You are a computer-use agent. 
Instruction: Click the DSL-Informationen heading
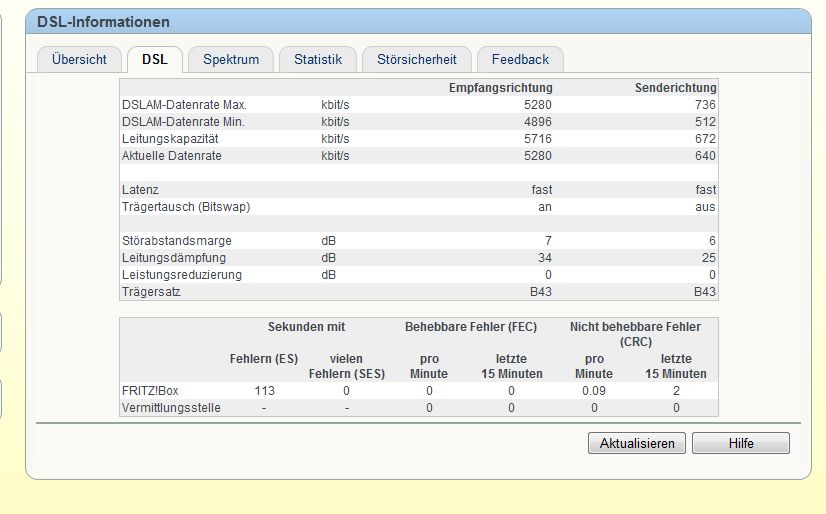(x=103, y=22)
